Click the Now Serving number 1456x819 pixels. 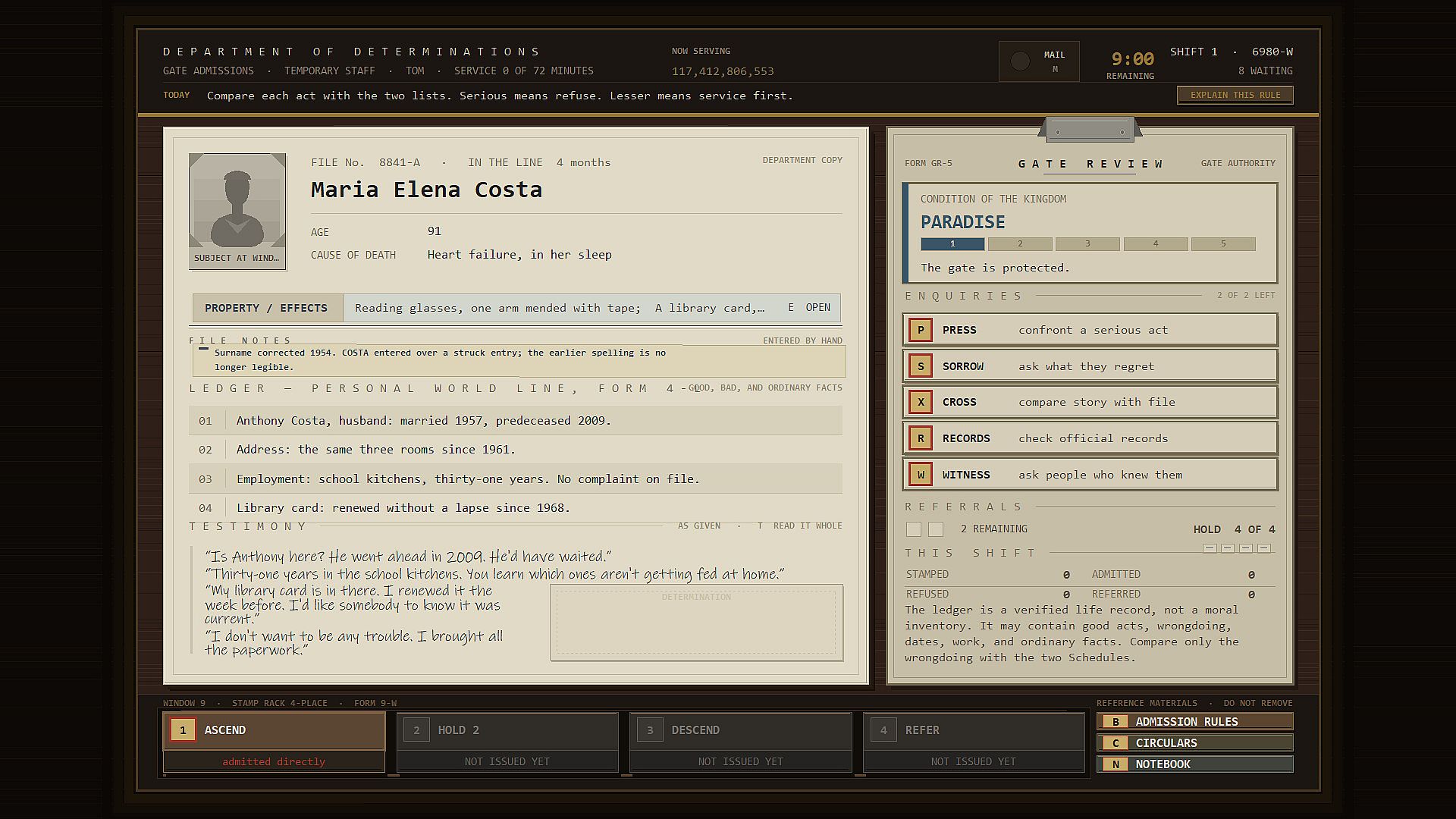[x=723, y=71]
